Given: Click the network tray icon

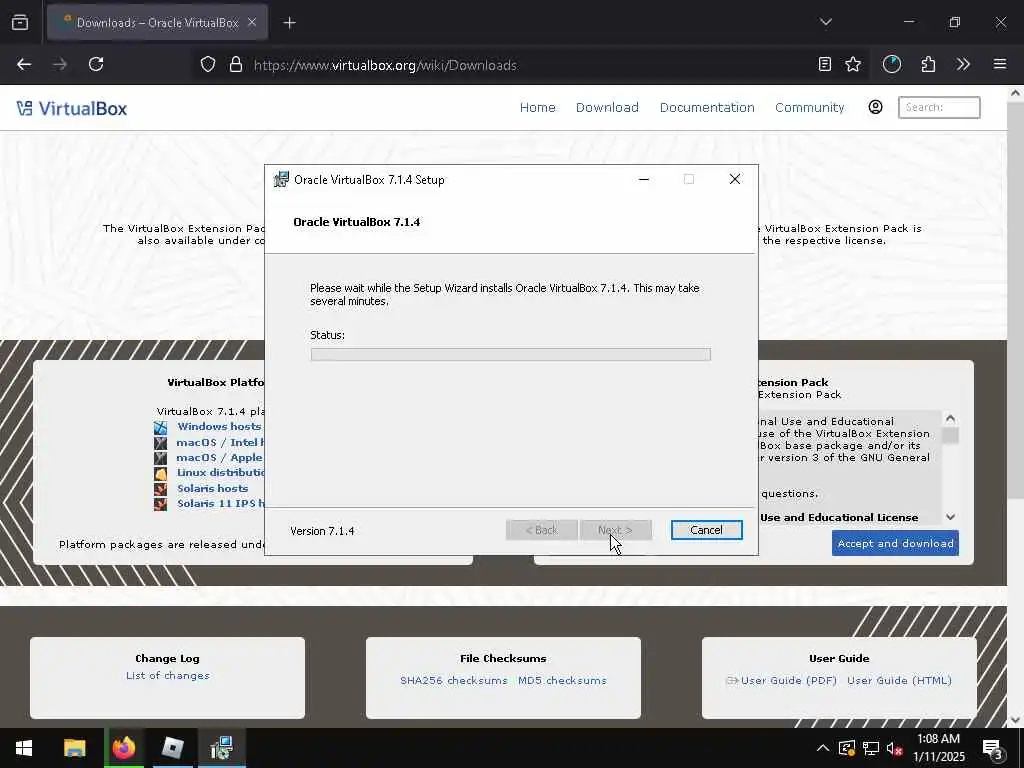Looking at the screenshot, I should tap(871, 748).
